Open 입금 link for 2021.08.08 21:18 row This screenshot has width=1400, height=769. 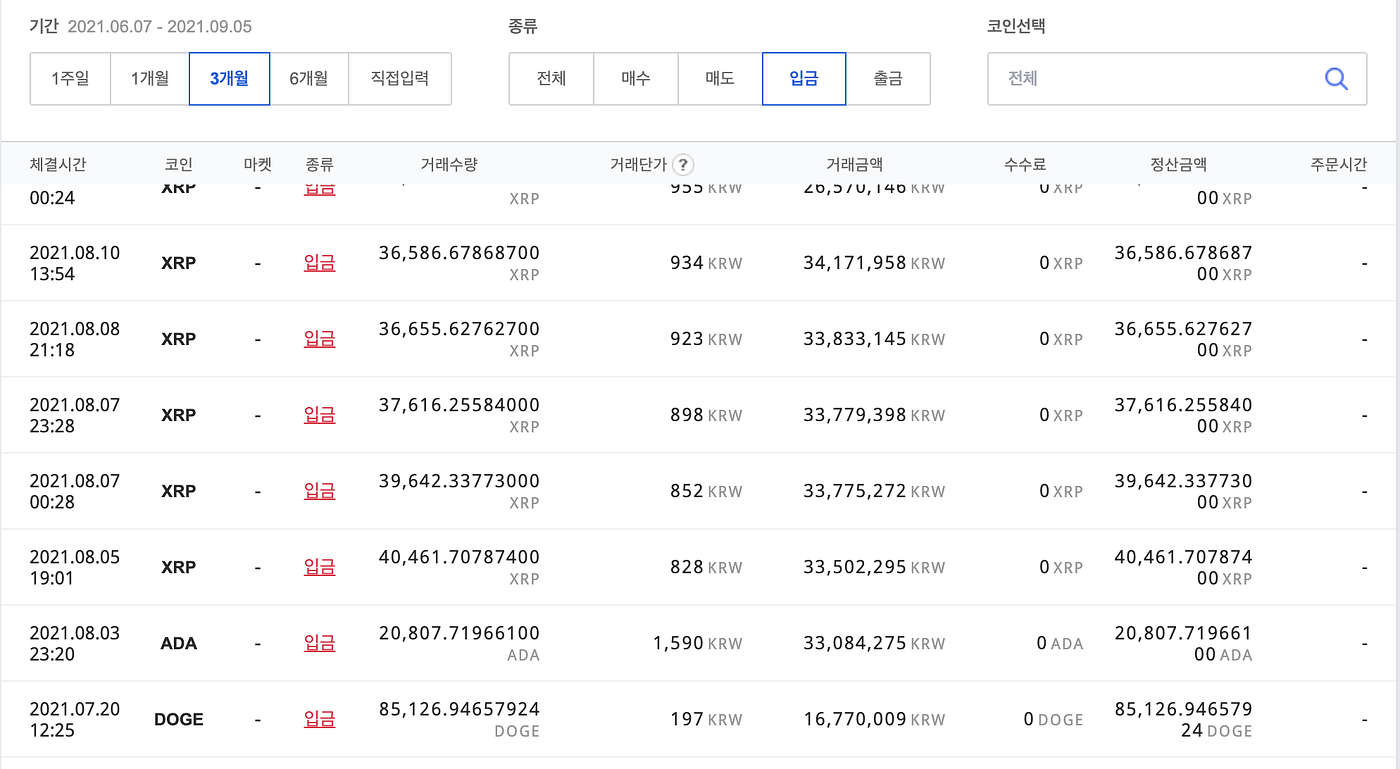[319, 339]
